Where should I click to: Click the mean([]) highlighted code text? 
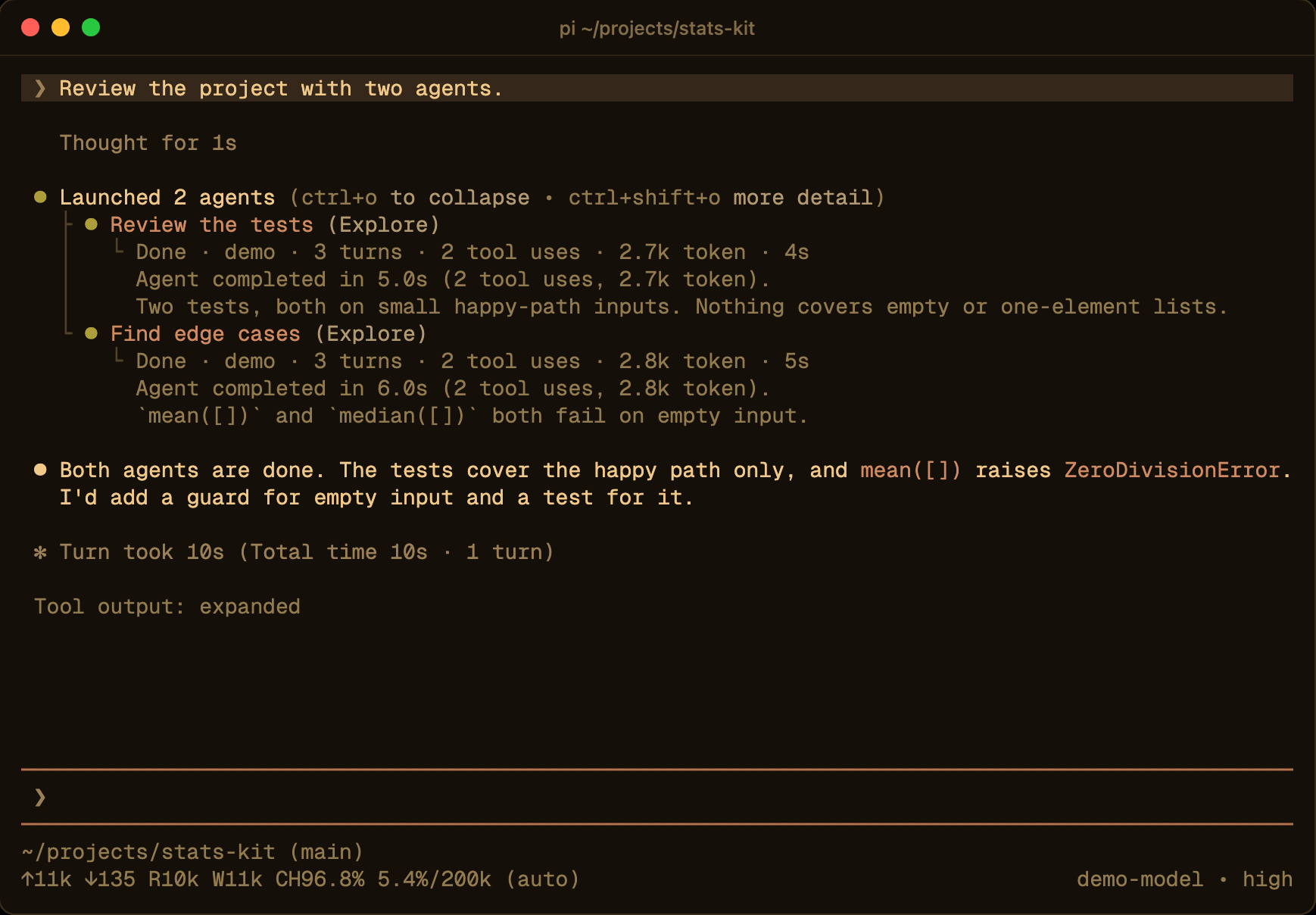pyautogui.click(x=911, y=470)
